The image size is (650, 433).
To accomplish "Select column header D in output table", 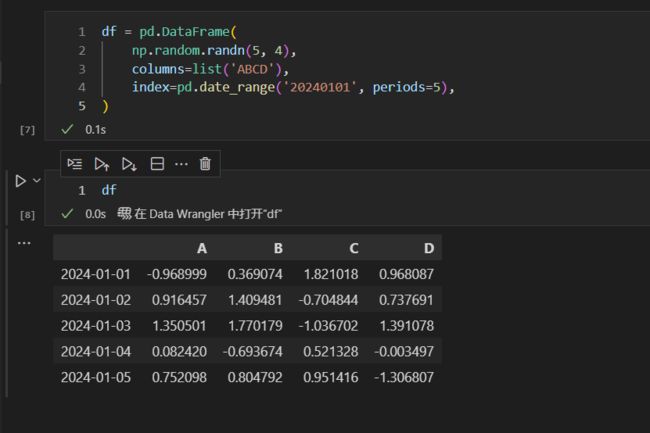I will click(x=429, y=249).
